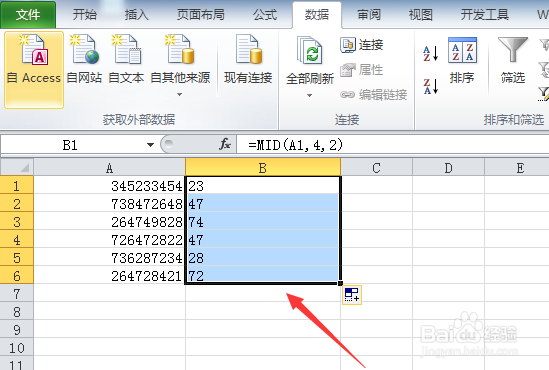Image resolution: width=549 pixels, height=370 pixels.
Task: Select cell B5 with value 28
Action: click(x=263, y=257)
